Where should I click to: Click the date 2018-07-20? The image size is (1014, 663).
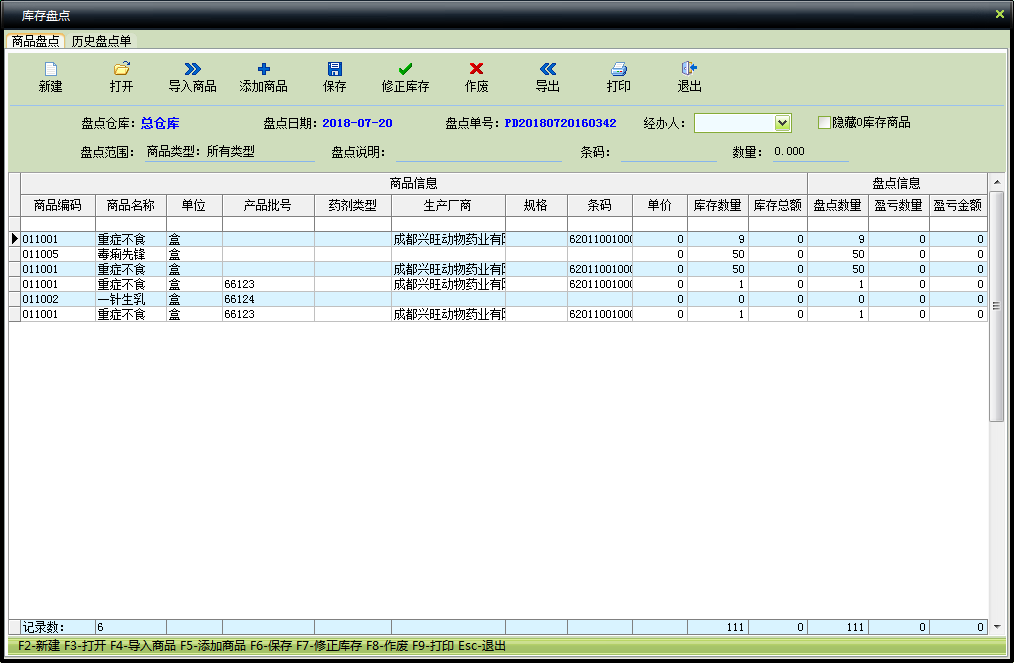pyautogui.click(x=357, y=123)
